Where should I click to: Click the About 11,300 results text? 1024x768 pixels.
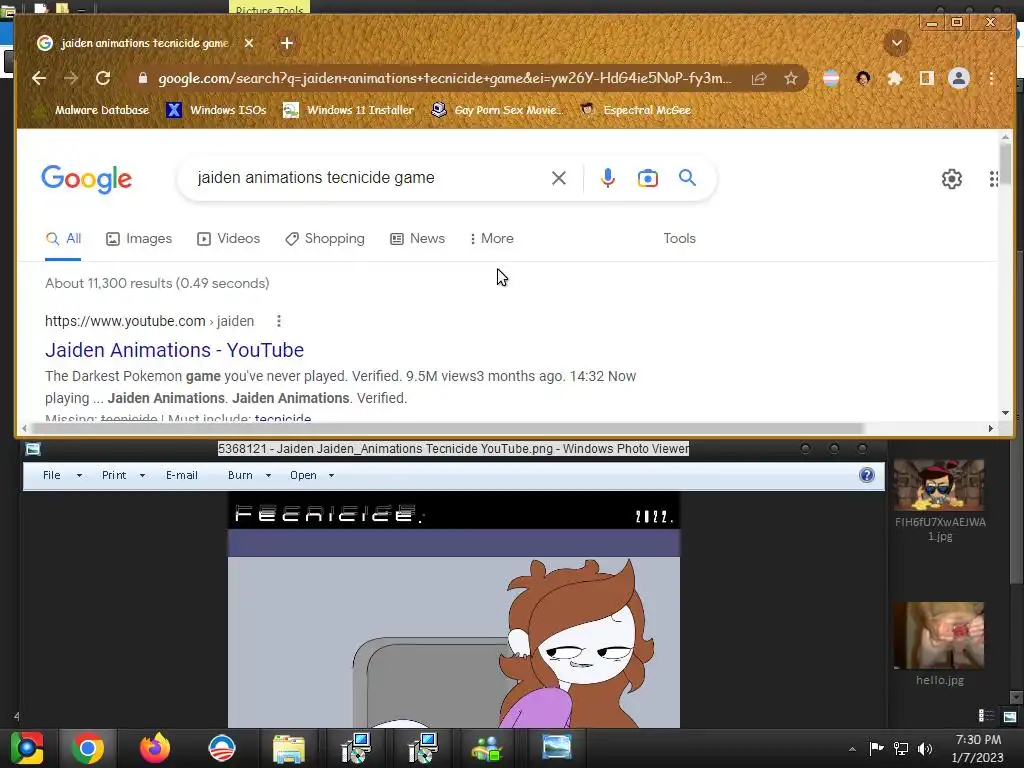coord(157,283)
